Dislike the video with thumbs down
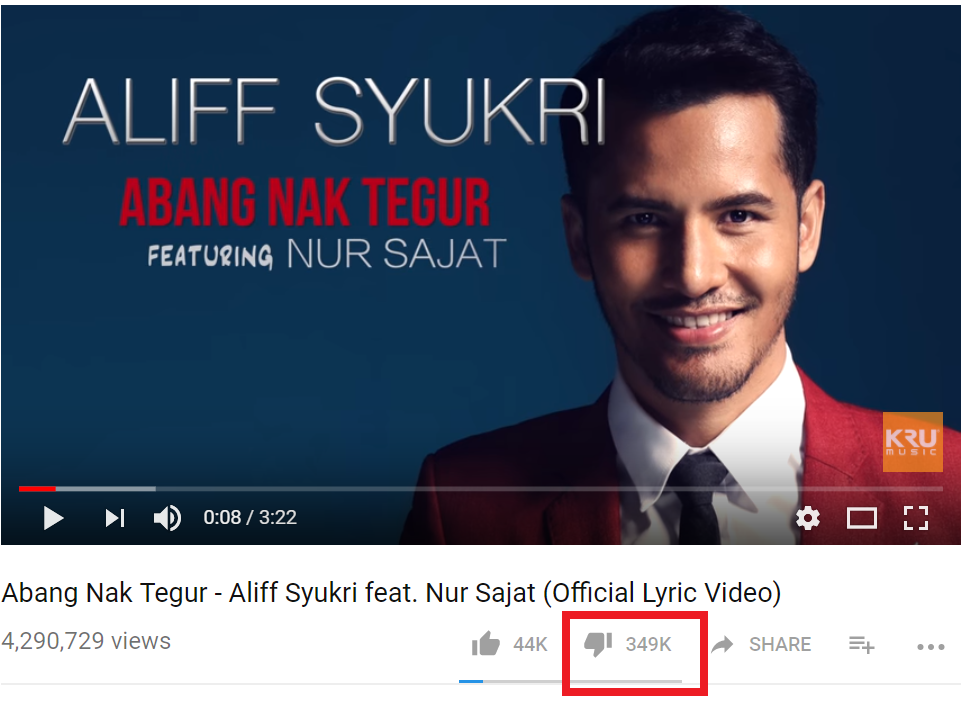Screen dimensions: 975x705 [x=598, y=645]
